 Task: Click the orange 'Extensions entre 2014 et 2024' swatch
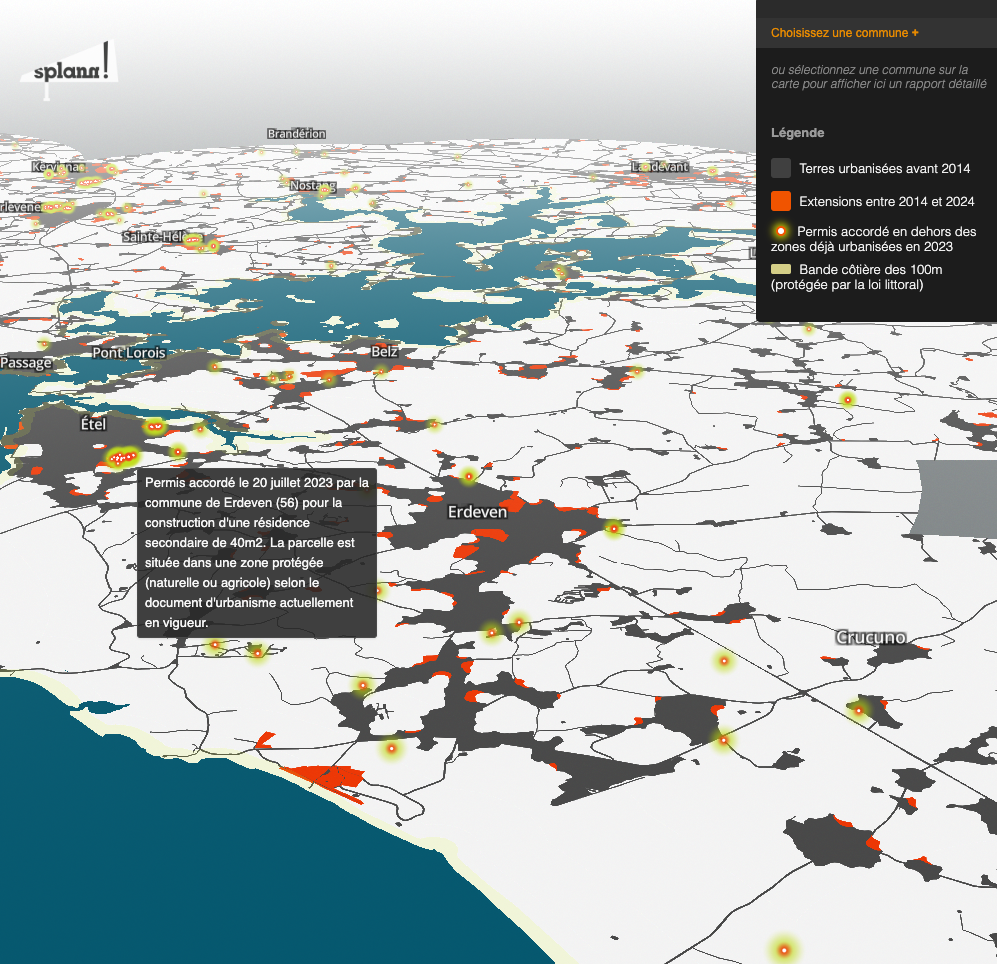pos(781,201)
